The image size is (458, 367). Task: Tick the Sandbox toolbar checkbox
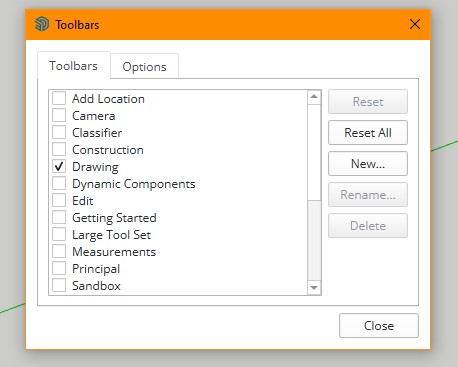coord(59,285)
